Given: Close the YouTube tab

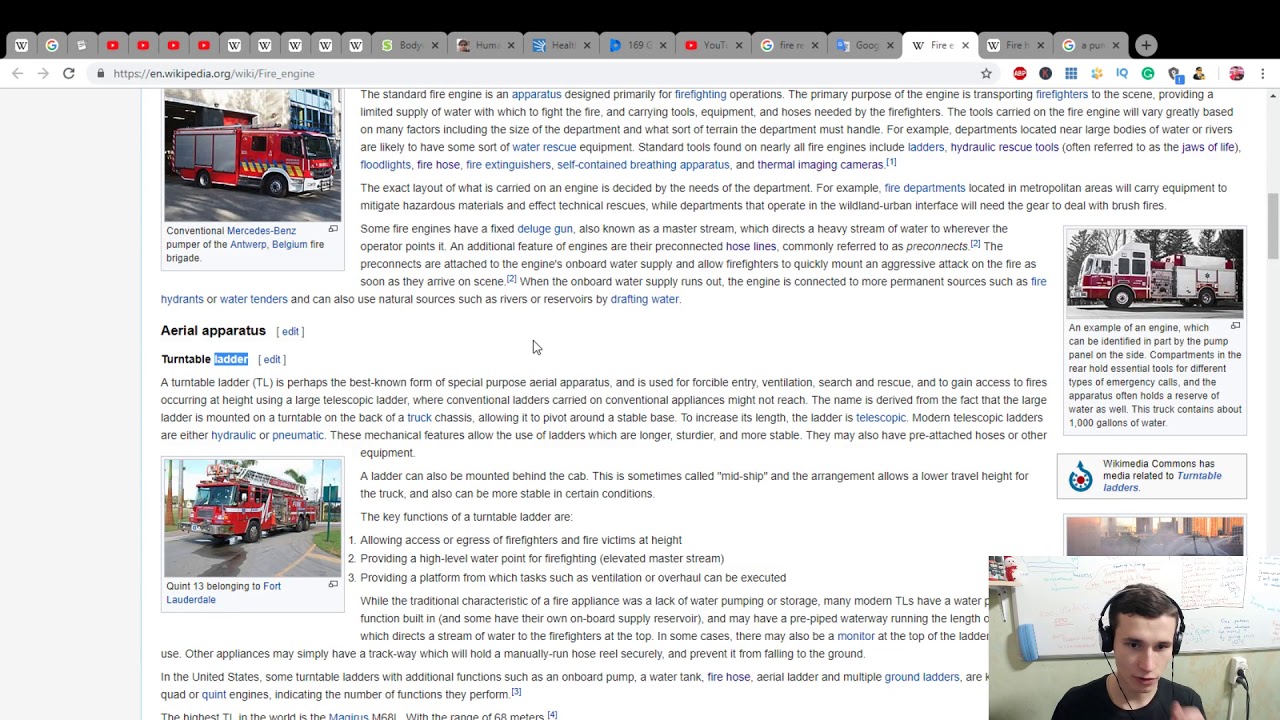Looking at the screenshot, I should point(738,45).
